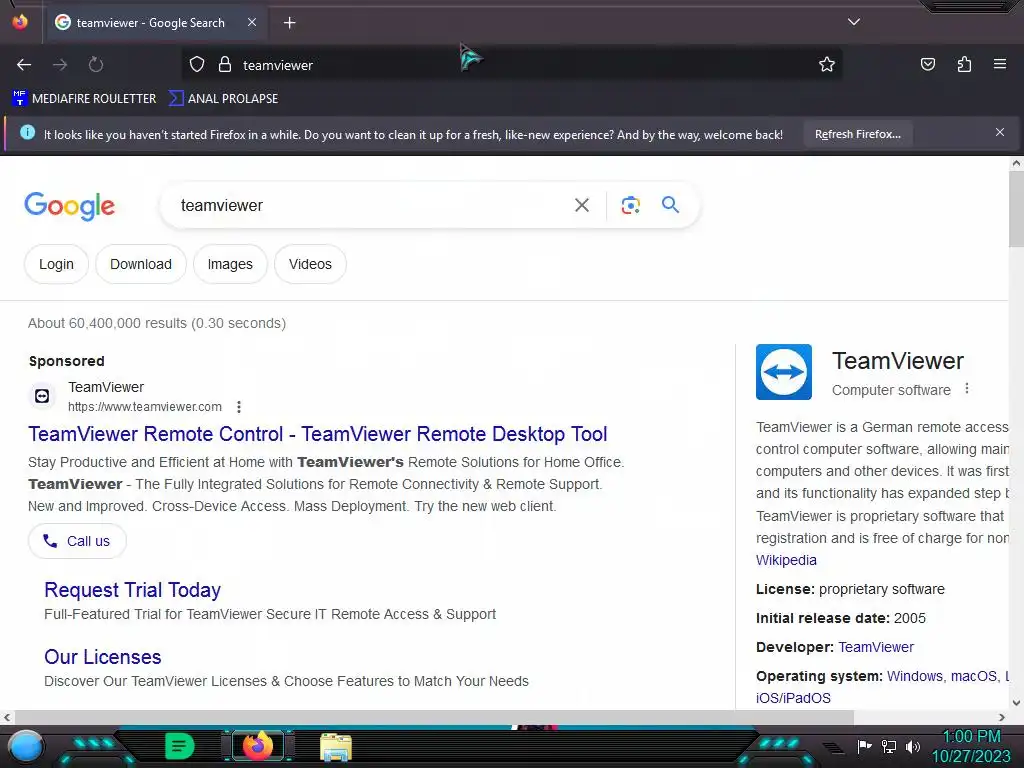Dismiss the Firefox notification bar
Screen dimensions: 1024x768
pyautogui.click(x=1000, y=133)
